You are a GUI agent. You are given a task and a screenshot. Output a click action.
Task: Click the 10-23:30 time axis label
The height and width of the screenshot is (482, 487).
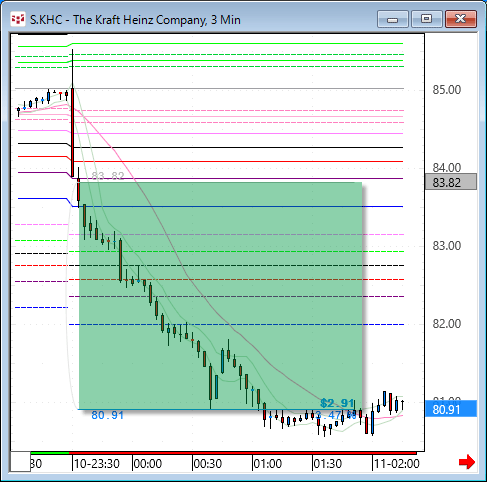(x=97, y=463)
